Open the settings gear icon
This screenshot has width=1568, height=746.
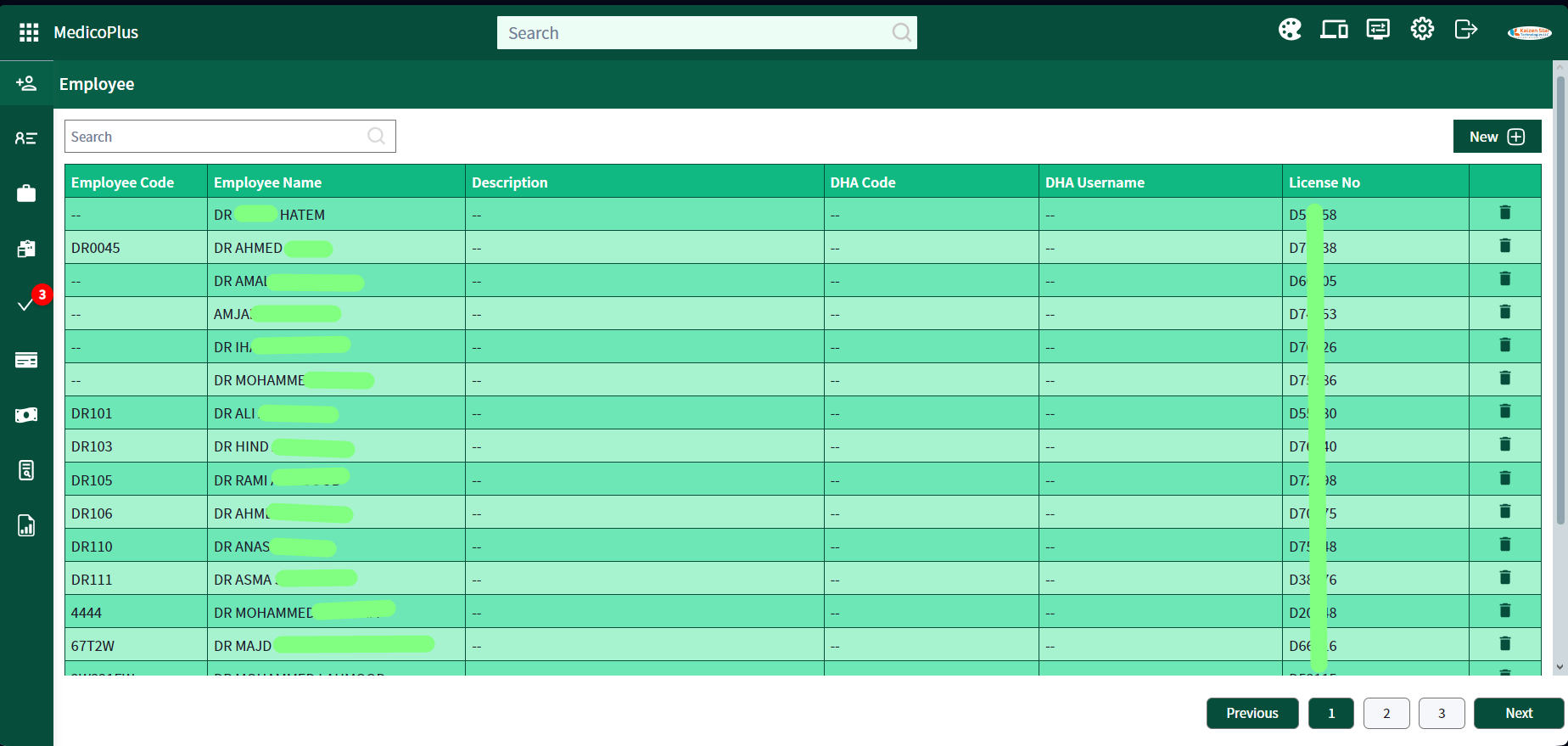click(x=1422, y=30)
